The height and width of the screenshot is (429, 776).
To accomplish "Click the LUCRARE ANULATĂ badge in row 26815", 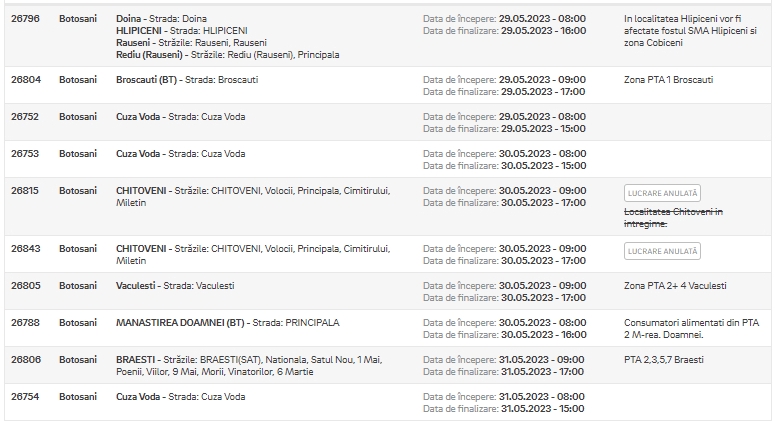I will (662, 193).
